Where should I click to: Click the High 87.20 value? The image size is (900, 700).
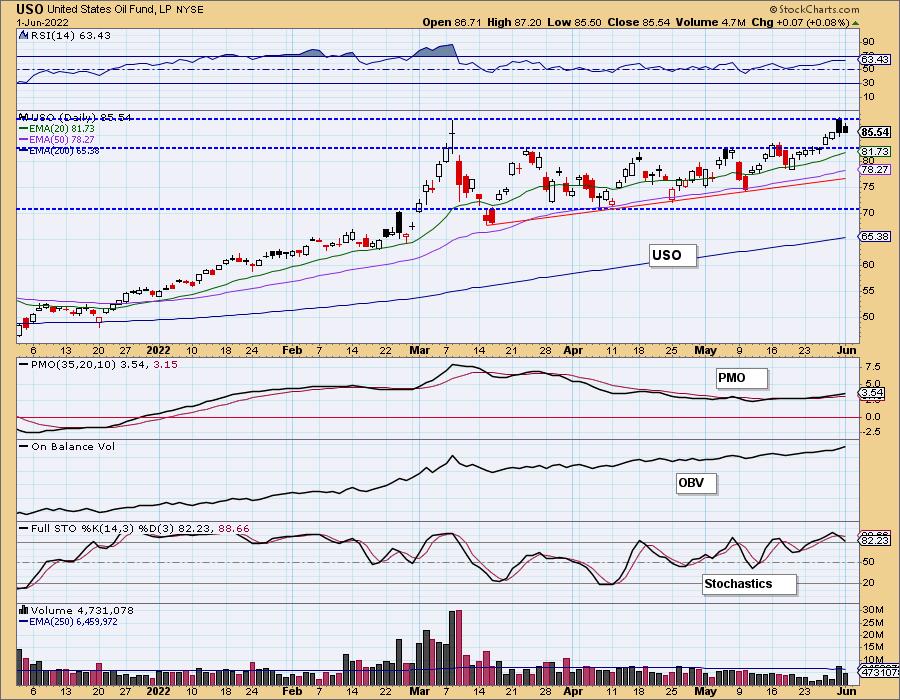click(x=514, y=22)
